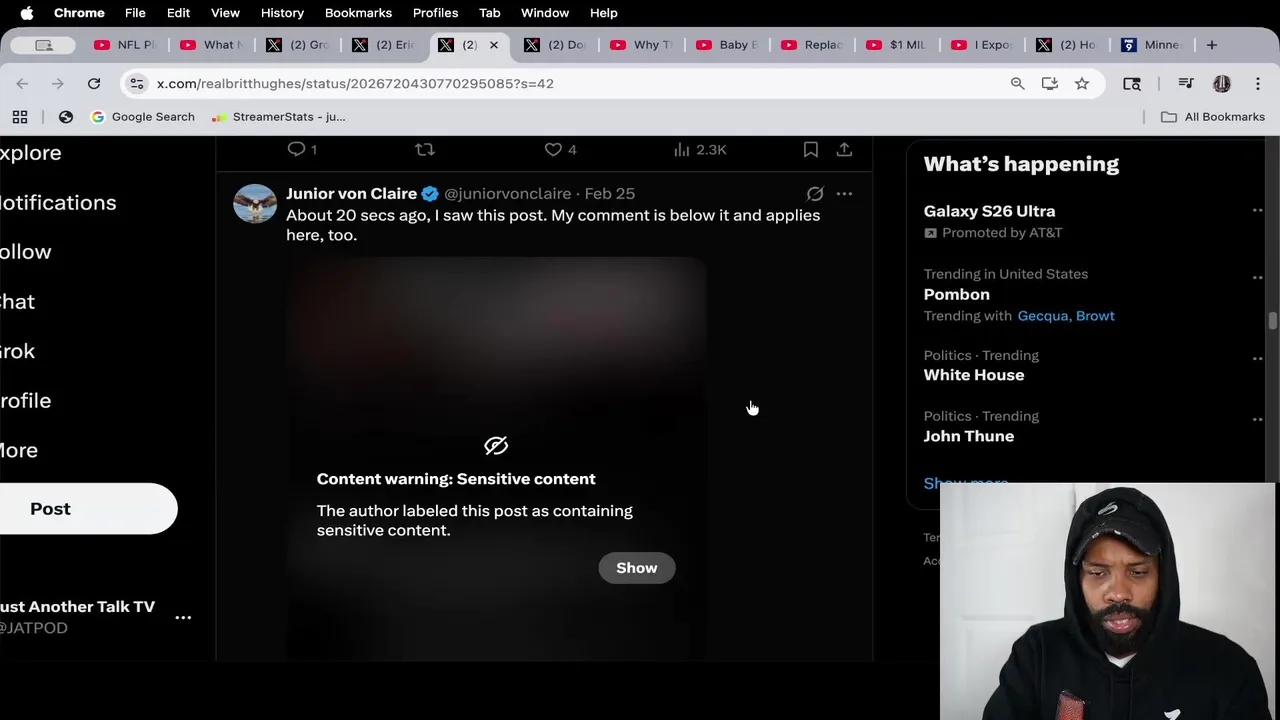The width and height of the screenshot is (1280, 720).
Task: Click the verified badge beside Junior von Claire
Action: (x=430, y=194)
